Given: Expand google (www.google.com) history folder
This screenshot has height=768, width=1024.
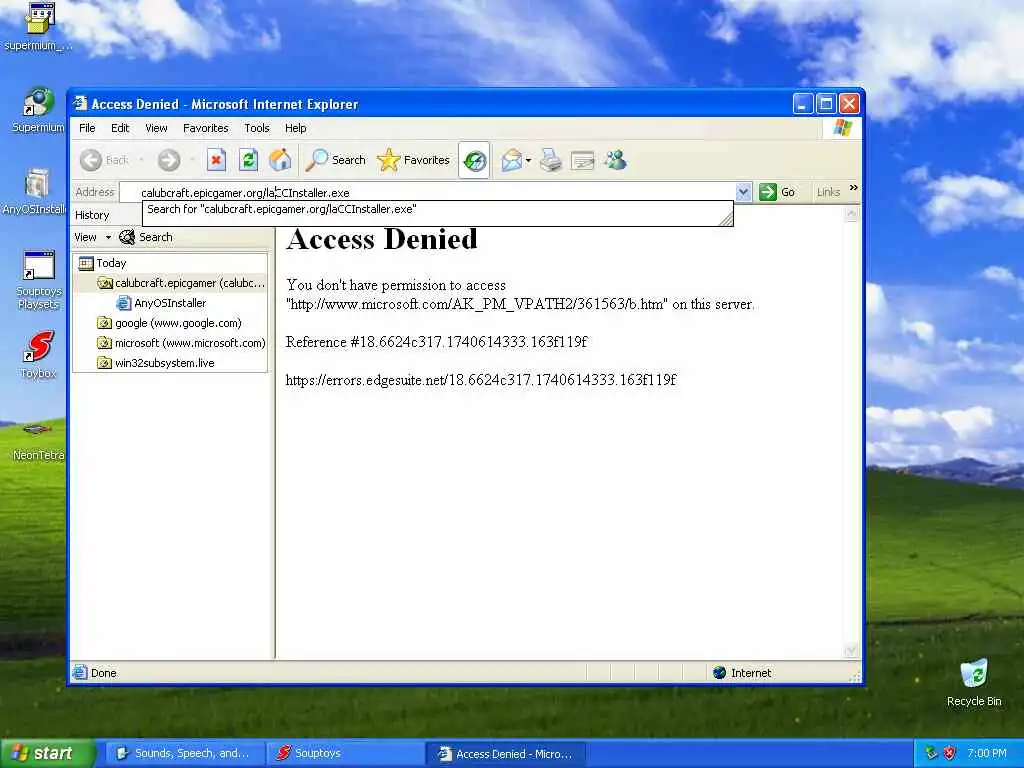Looking at the screenshot, I should click(x=169, y=323).
